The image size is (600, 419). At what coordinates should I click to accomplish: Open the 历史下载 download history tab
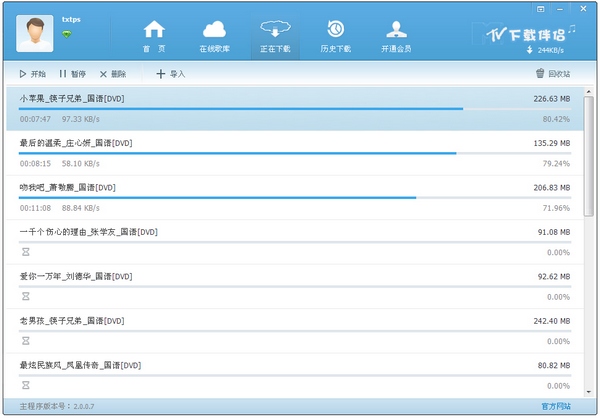point(336,36)
